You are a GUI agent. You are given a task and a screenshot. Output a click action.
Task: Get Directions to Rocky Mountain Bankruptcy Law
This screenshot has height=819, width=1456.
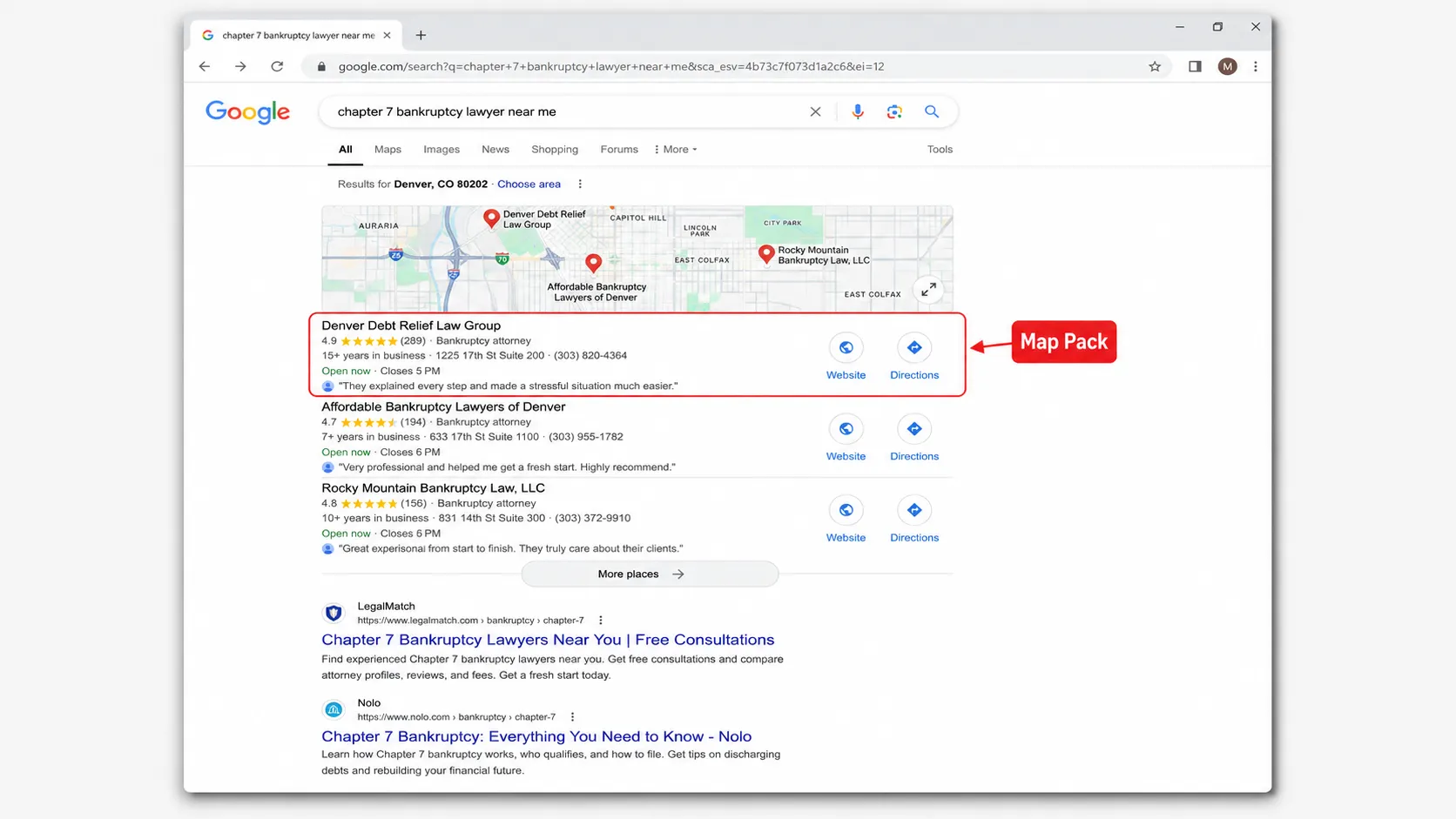(913, 520)
